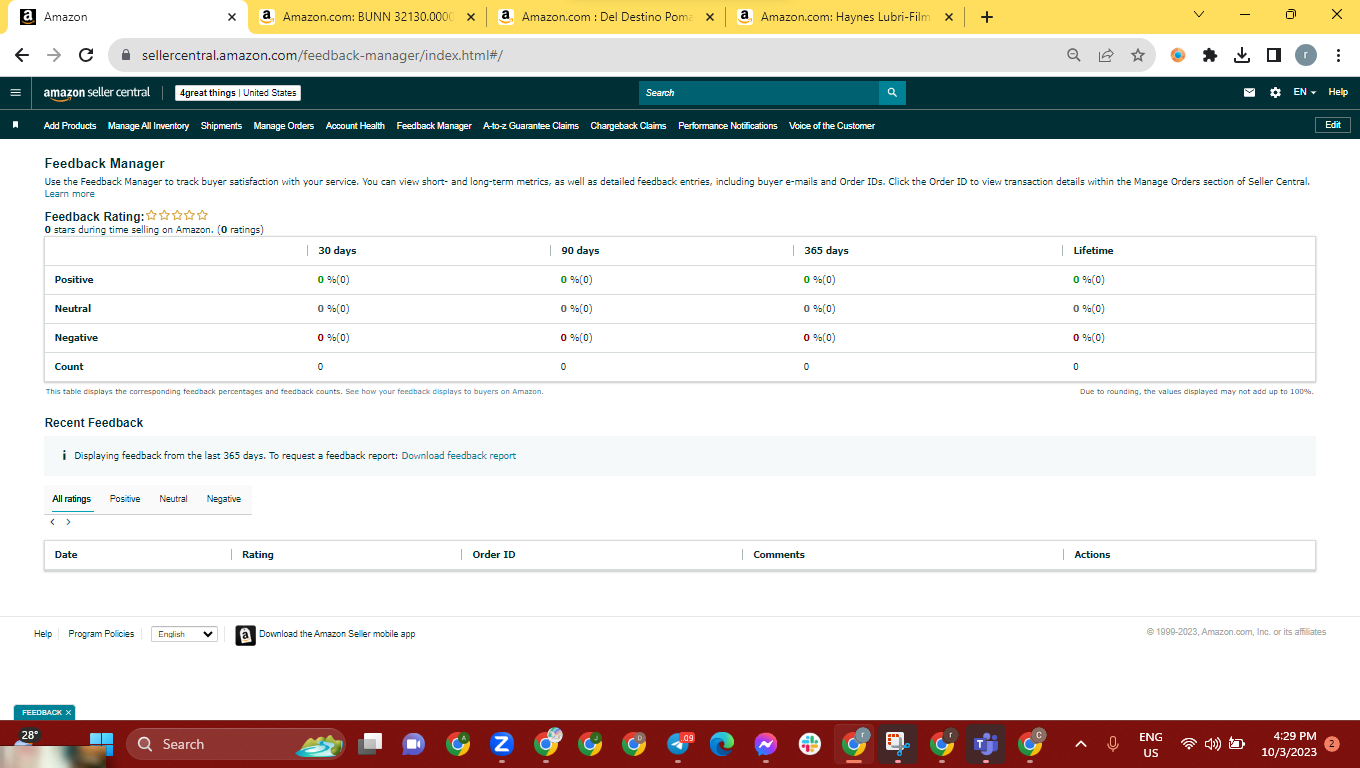Open the Windows Start button
1360x768 pixels.
(x=101, y=744)
